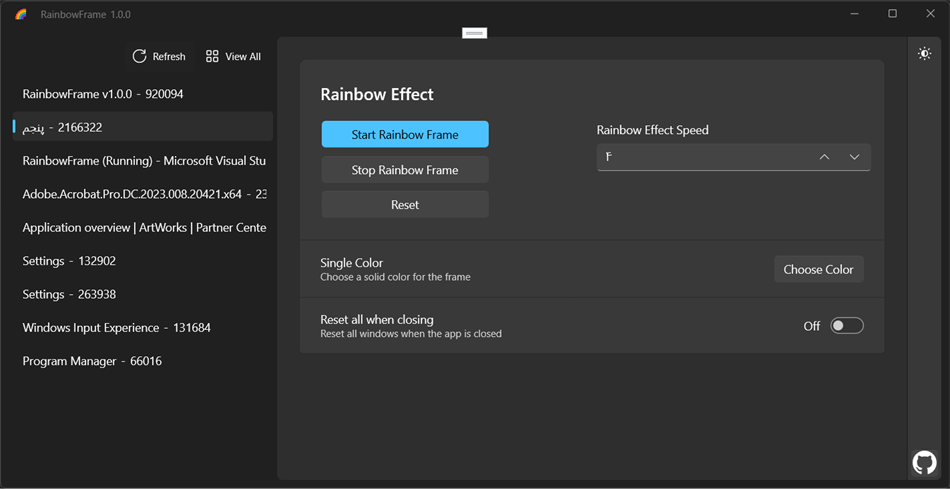
Task: Select Adobe.Acrobat.Pro.DC window entry
Action: (143, 194)
